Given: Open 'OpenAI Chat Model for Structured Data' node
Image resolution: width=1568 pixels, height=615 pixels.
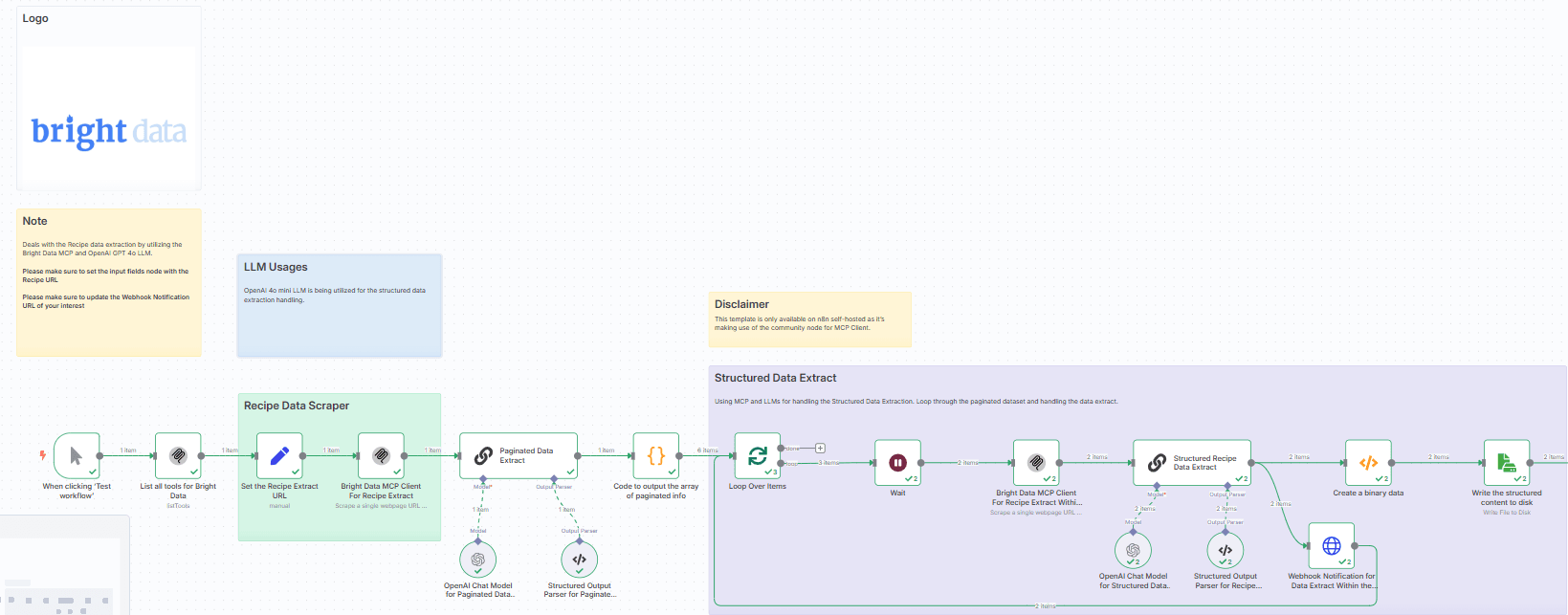Looking at the screenshot, I should click(1133, 550).
